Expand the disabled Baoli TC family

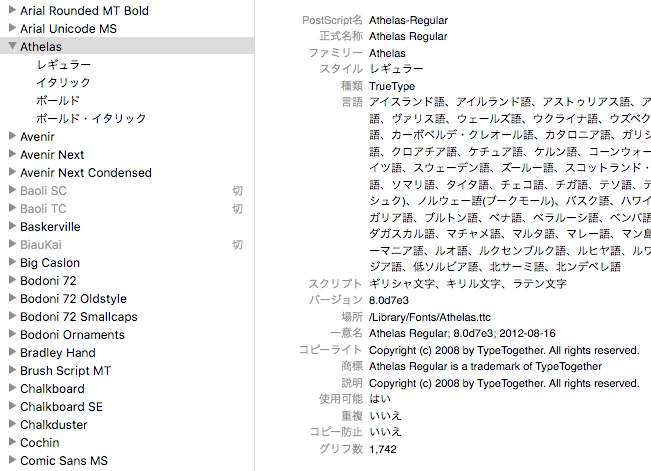(x=12, y=208)
